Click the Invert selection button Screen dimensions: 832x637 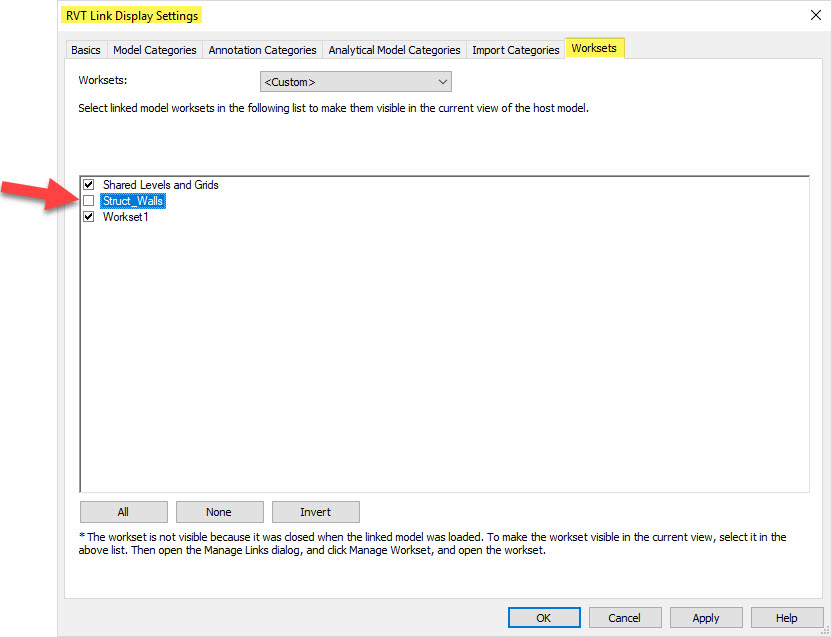(315, 512)
